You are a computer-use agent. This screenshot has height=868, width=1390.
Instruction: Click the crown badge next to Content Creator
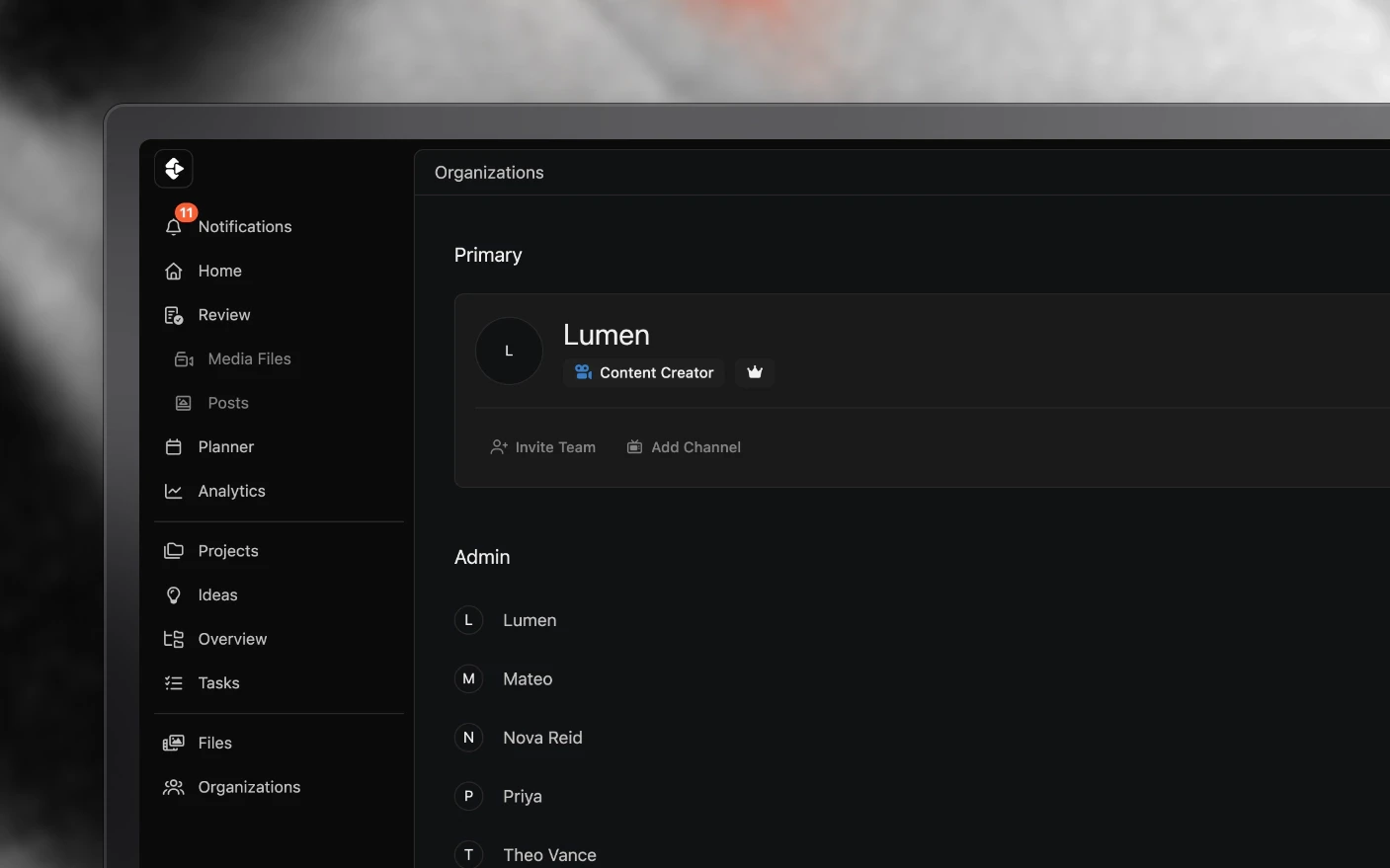click(x=755, y=372)
